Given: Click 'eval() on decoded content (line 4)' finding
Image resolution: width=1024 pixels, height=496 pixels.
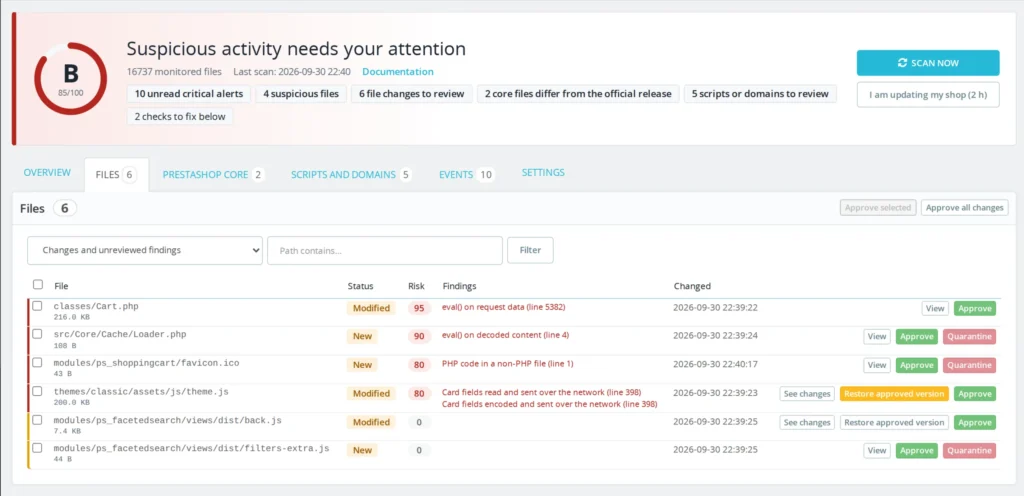Looking at the screenshot, I should click(505, 335).
